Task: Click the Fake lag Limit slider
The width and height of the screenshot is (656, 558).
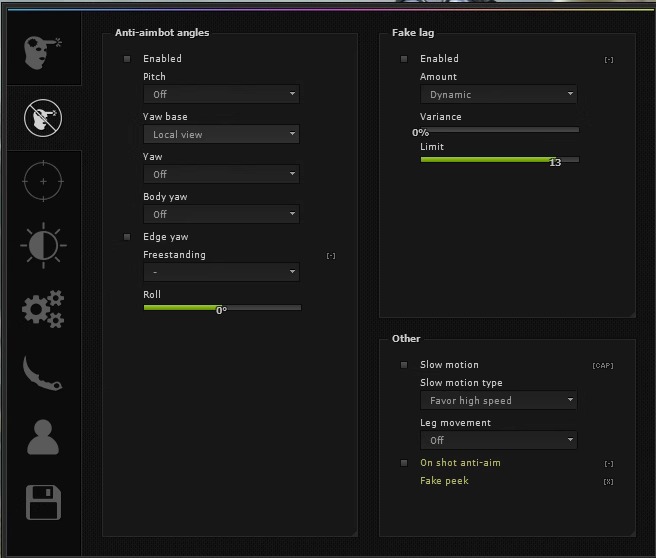Action: (x=499, y=159)
